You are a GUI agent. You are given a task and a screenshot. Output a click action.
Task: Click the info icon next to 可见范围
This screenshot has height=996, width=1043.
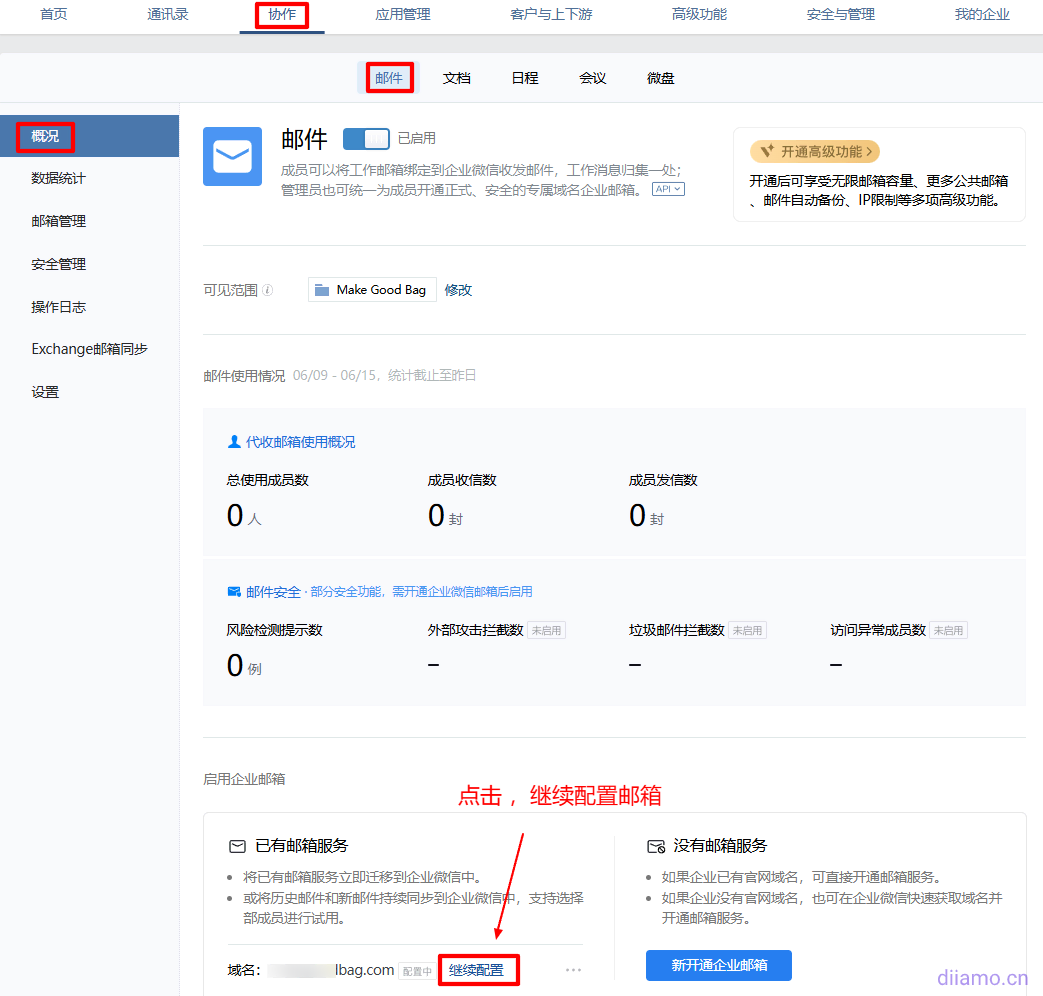point(268,290)
